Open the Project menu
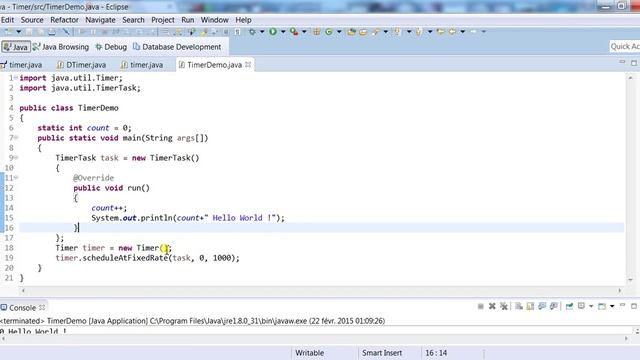 pos(162,20)
